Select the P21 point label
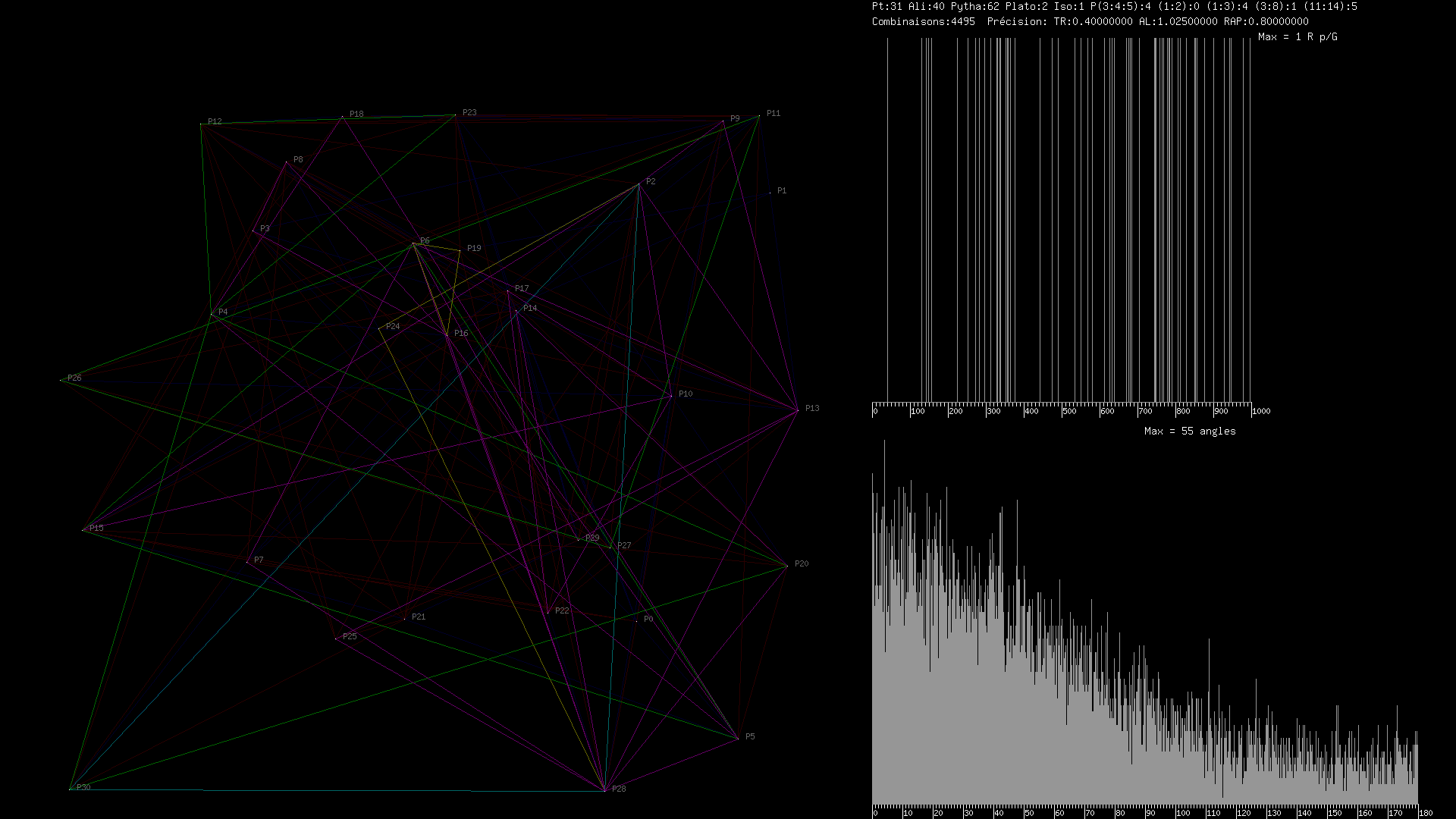The width and height of the screenshot is (1456, 819). [x=419, y=617]
